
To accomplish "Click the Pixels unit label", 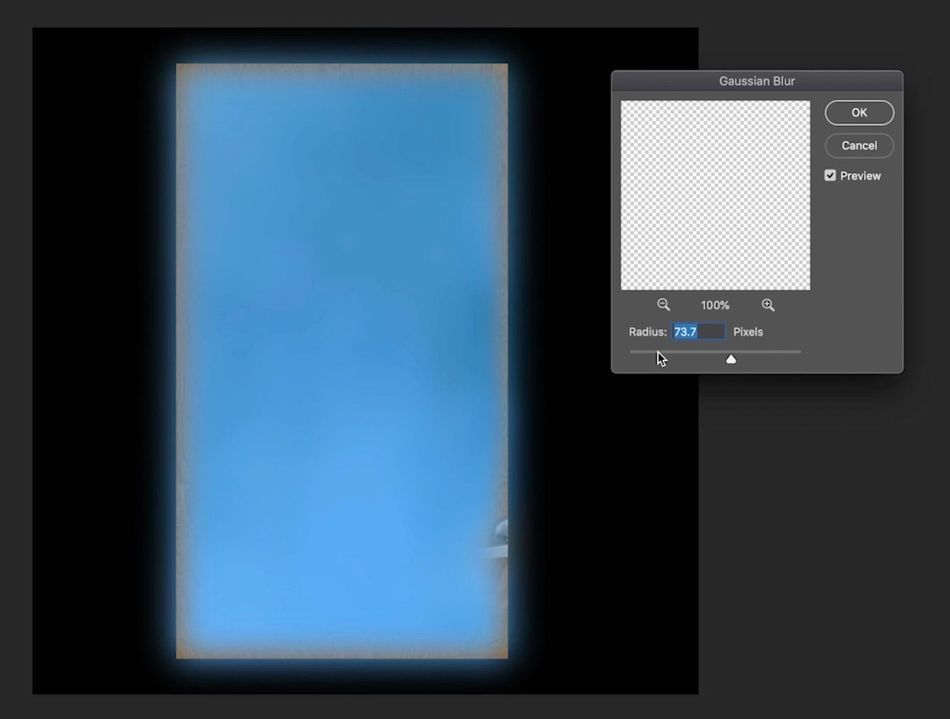I will pos(748,331).
